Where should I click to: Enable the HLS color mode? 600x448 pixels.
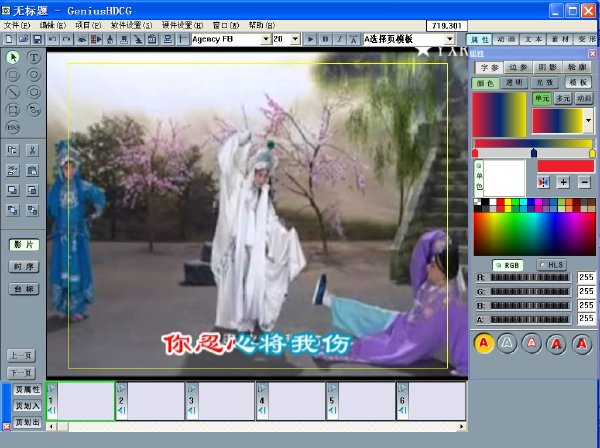tap(551, 265)
